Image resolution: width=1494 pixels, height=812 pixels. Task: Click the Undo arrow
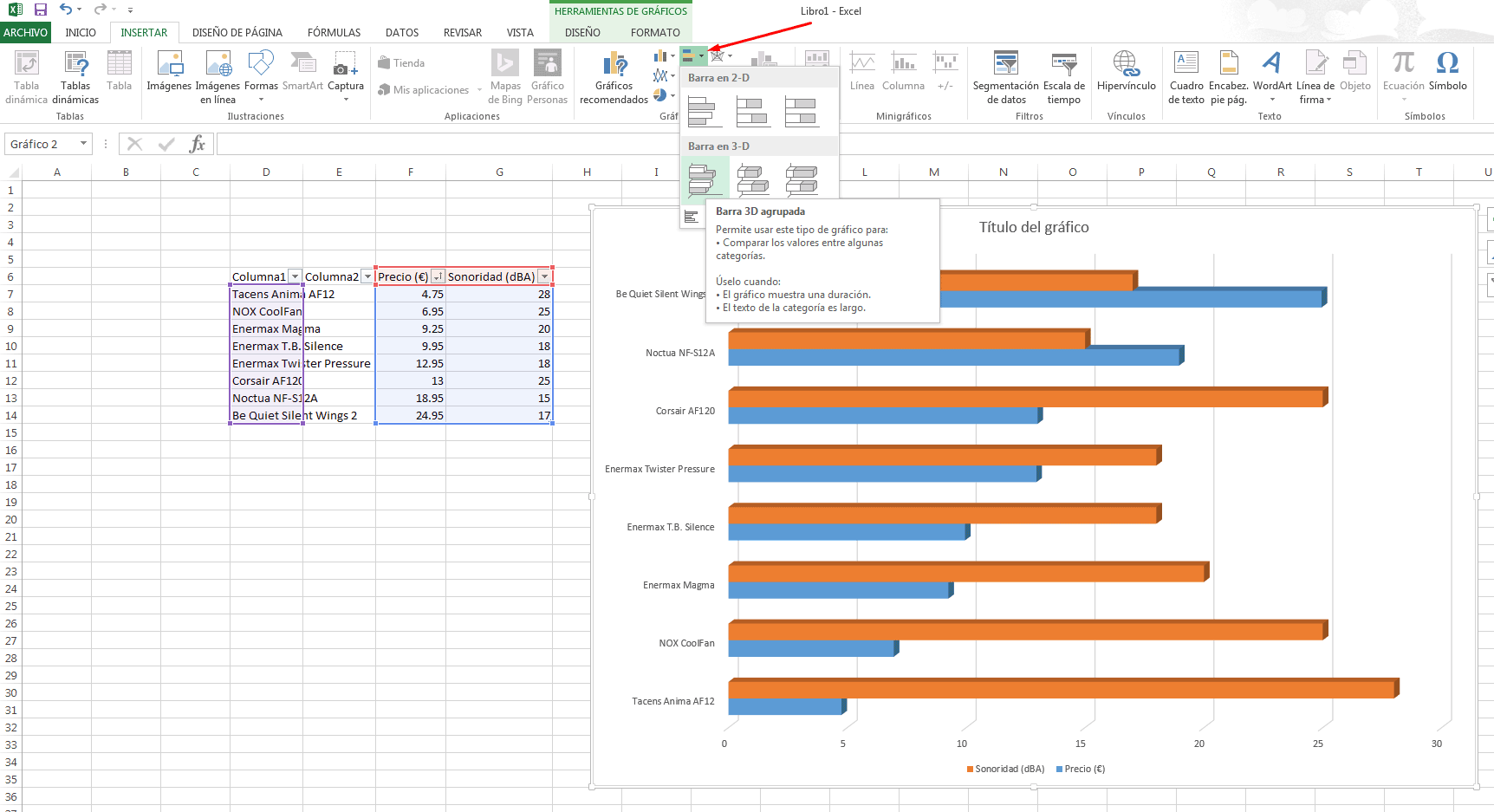[x=66, y=10]
